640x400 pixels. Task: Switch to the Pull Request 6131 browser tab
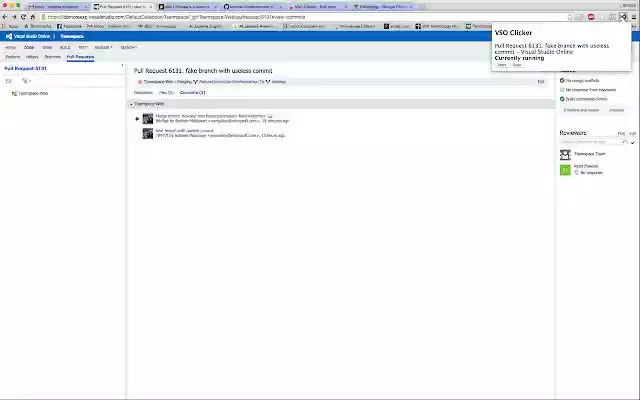(x=122, y=7)
